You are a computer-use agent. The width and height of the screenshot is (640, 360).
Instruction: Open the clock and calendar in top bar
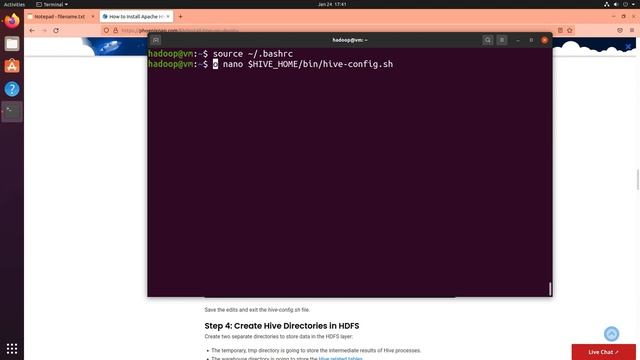click(x=332, y=4)
